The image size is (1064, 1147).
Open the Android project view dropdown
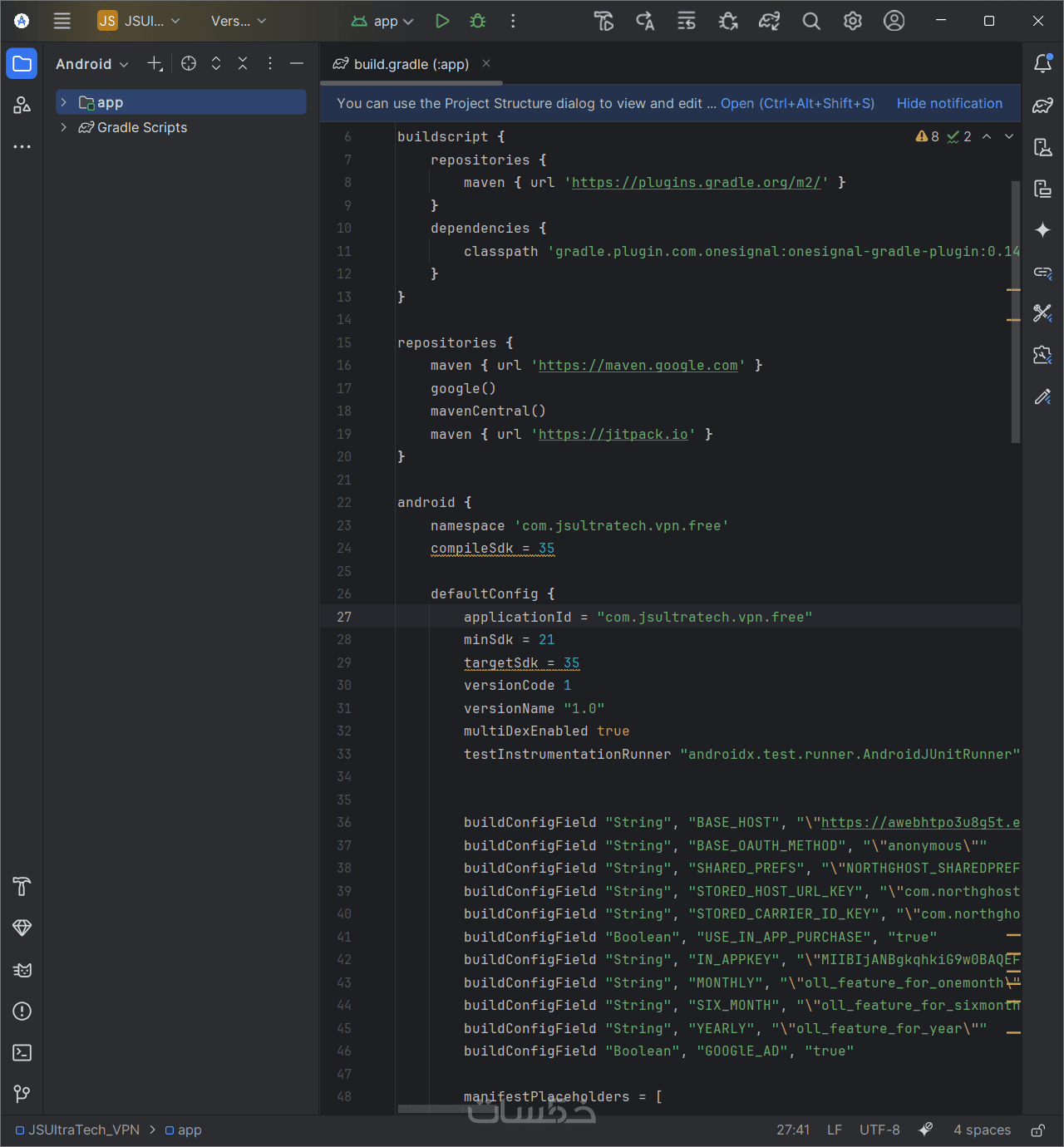pyautogui.click(x=91, y=64)
